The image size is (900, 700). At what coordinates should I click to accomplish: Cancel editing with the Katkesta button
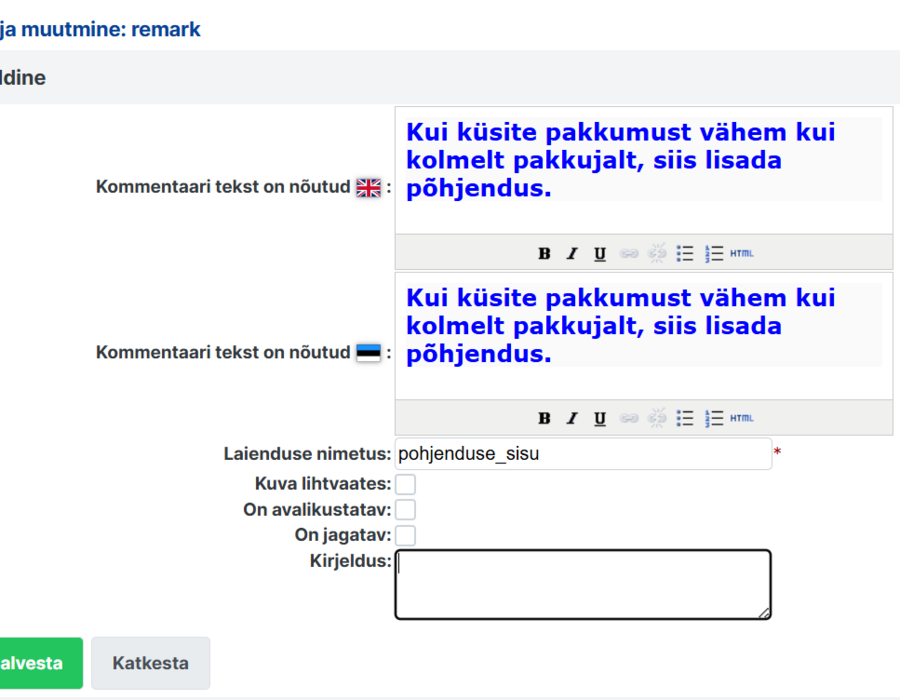(x=150, y=663)
